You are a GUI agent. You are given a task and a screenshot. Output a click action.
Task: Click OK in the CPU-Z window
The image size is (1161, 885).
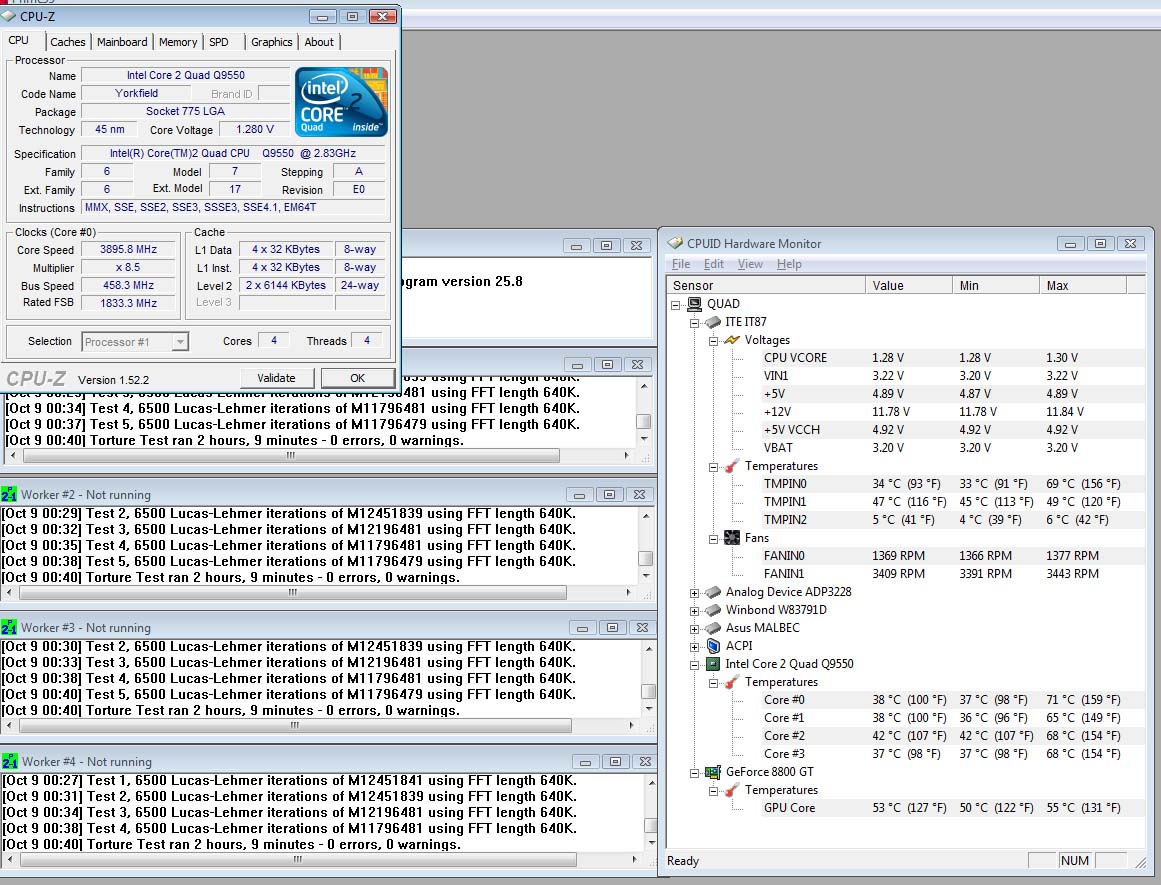coord(358,378)
